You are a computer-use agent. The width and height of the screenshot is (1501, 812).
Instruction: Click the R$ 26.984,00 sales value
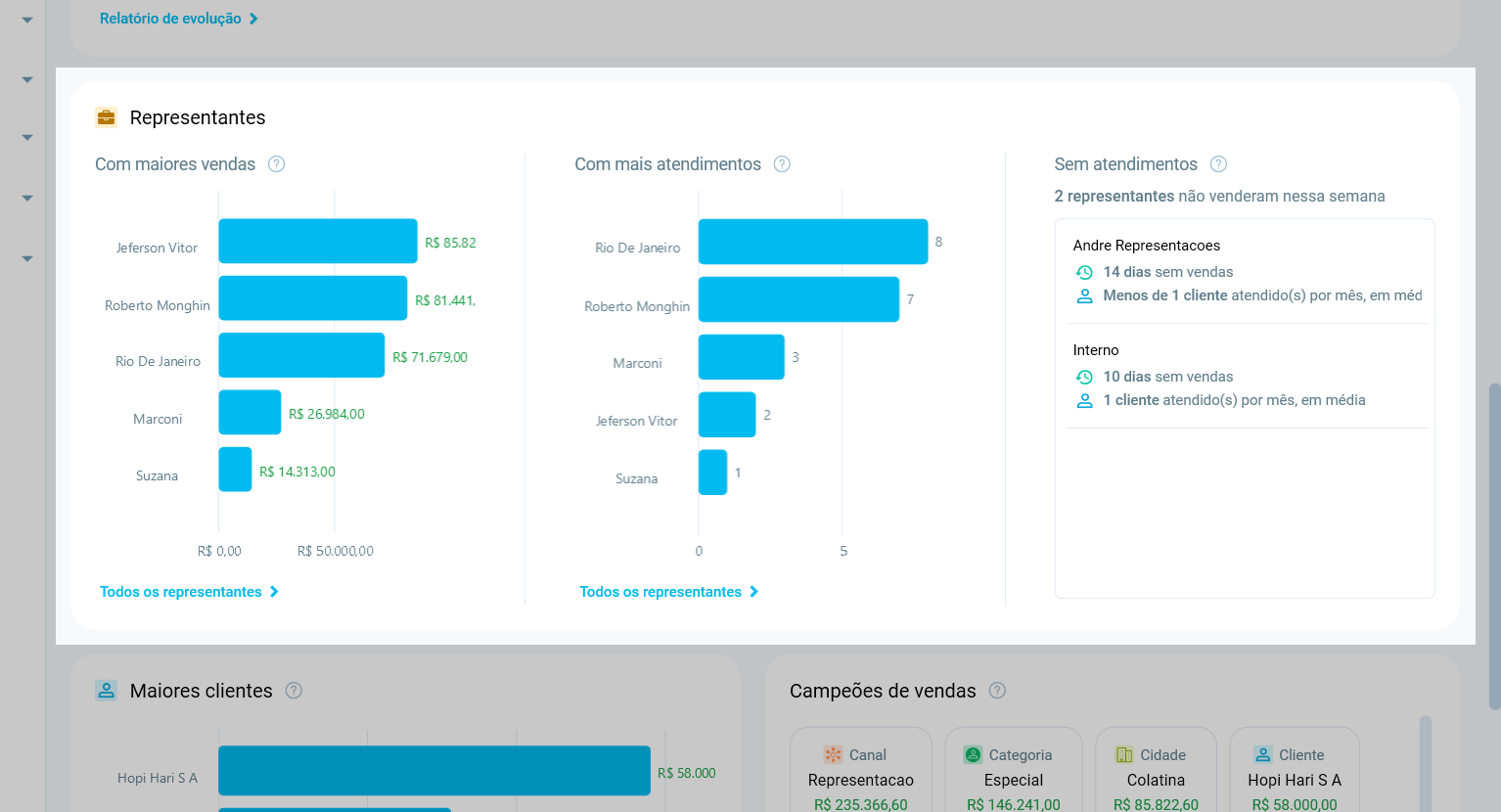coord(327,414)
